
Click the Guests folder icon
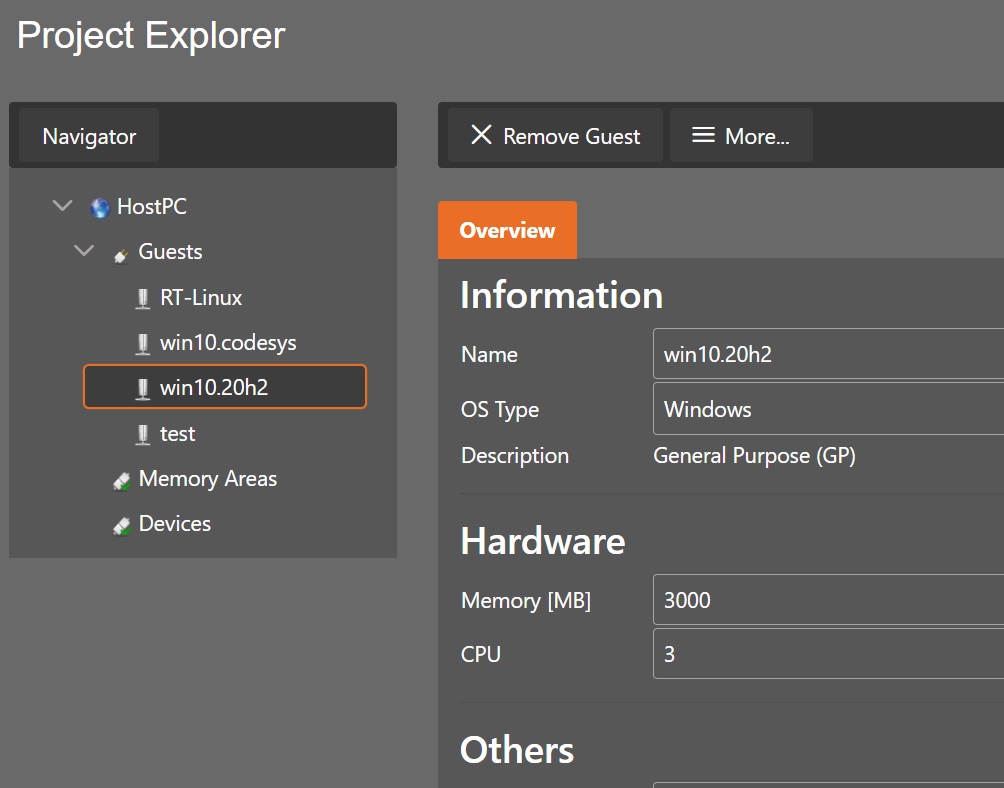pyautogui.click(x=121, y=254)
